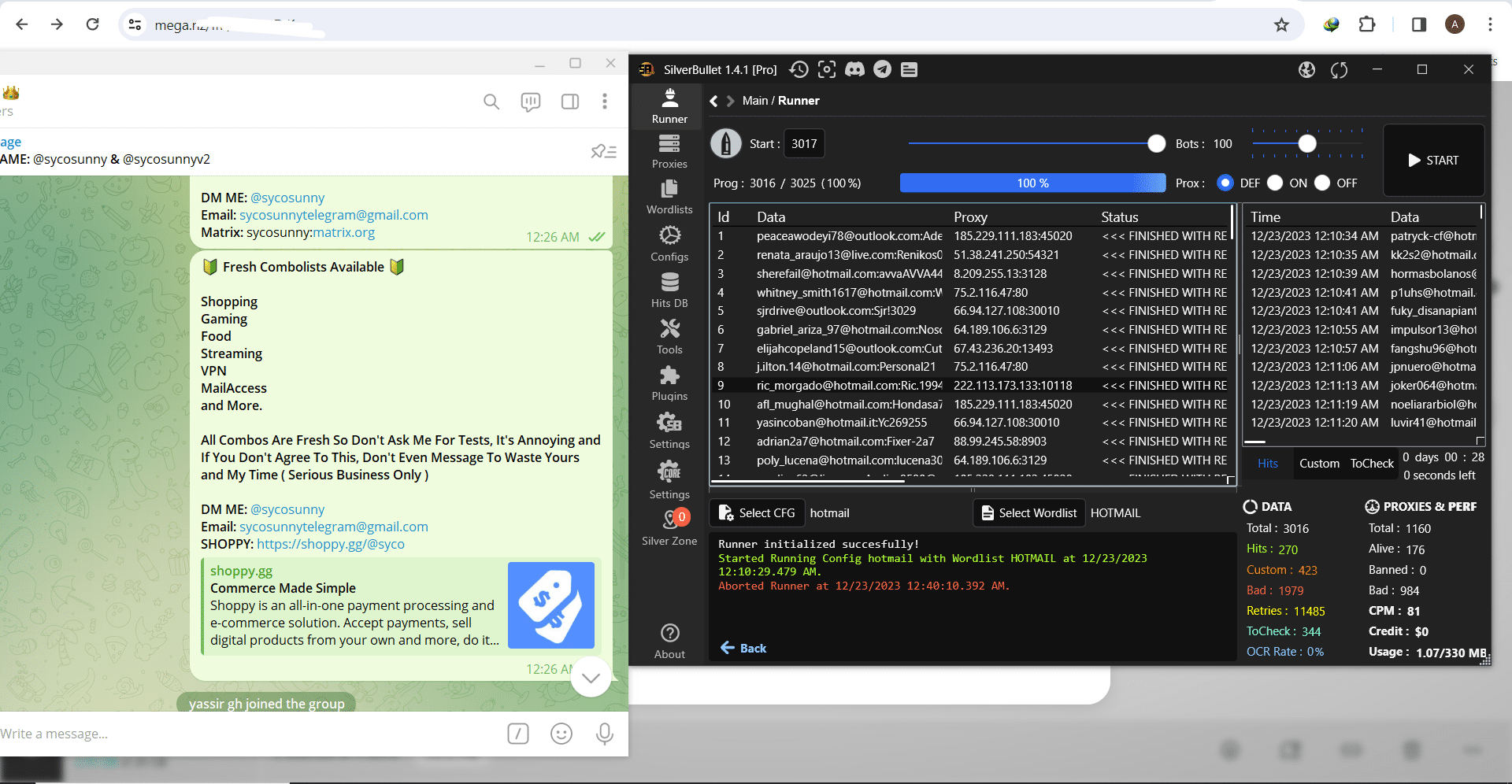This screenshot has width=1512, height=784.
Task: Reload the browser page
Action: [x=92, y=24]
